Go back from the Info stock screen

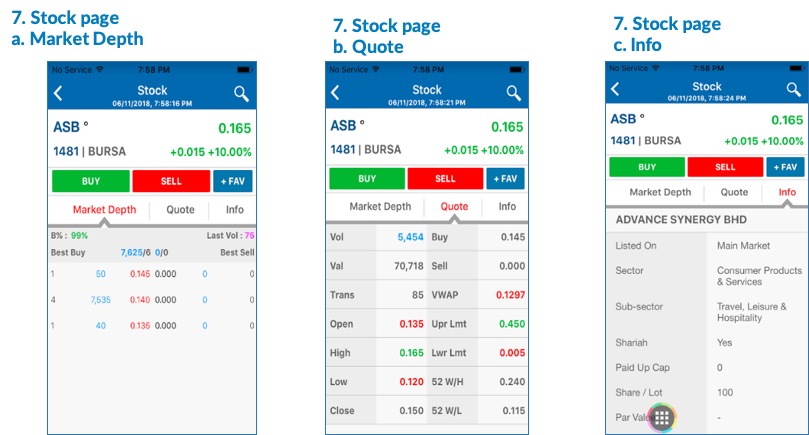click(x=614, y=89)
